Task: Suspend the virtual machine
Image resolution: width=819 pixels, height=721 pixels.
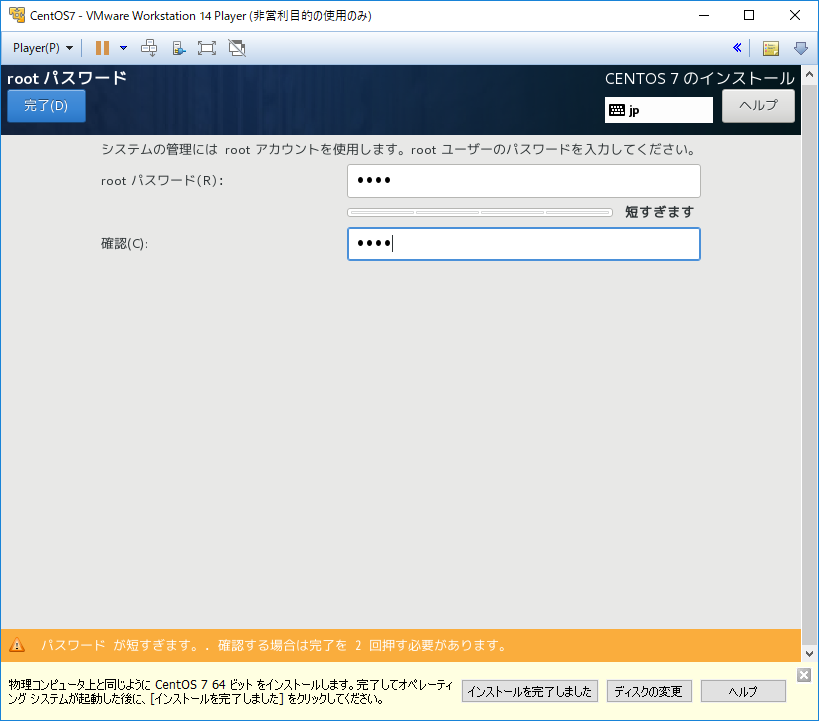Action: (x=102, y=47)
